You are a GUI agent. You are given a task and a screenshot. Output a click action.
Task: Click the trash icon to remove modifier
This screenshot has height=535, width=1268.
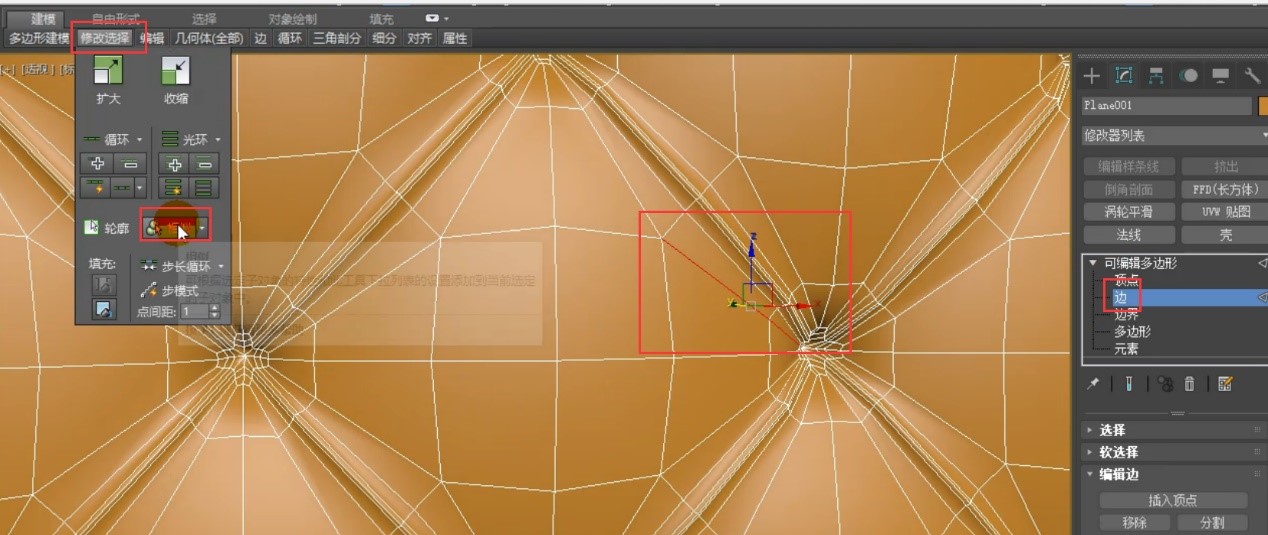point(1190,383)
